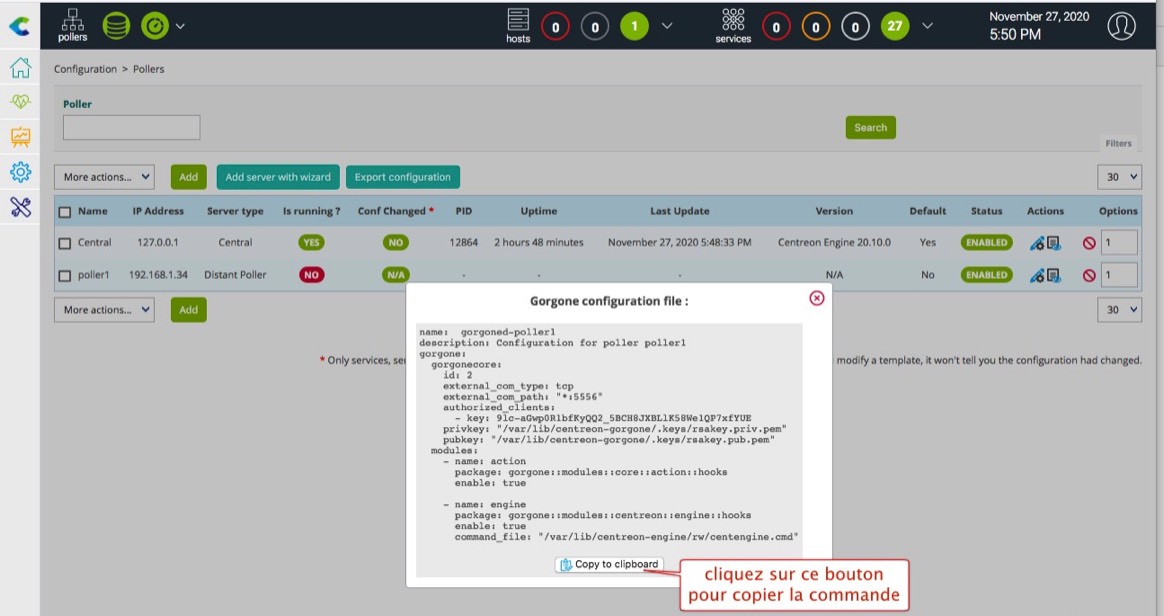
Task: Click the Add server with wizard button
Action: pyautogui.click(x=278, y=177)
